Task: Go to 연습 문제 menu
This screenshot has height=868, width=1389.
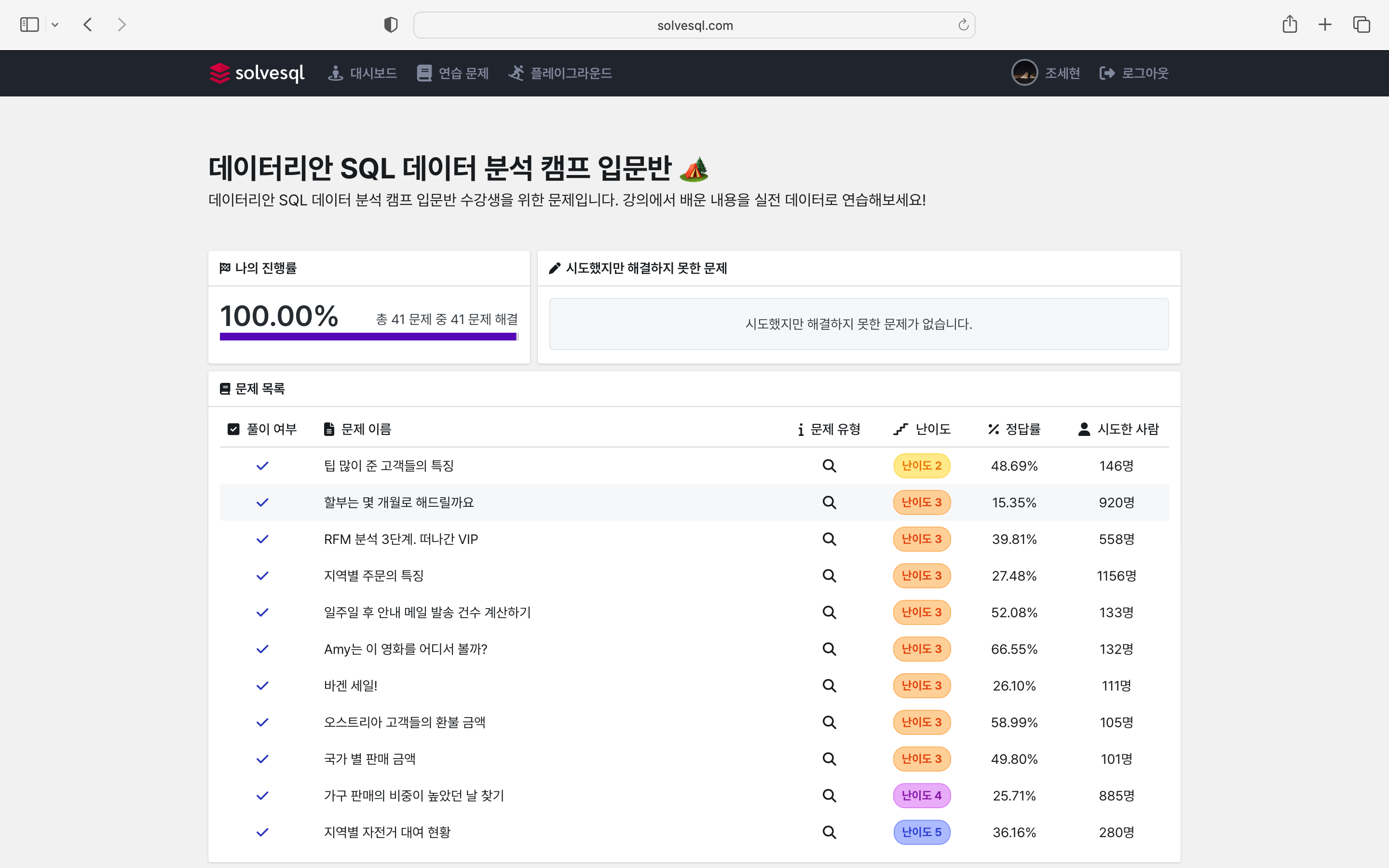Action: click(453, 73)
